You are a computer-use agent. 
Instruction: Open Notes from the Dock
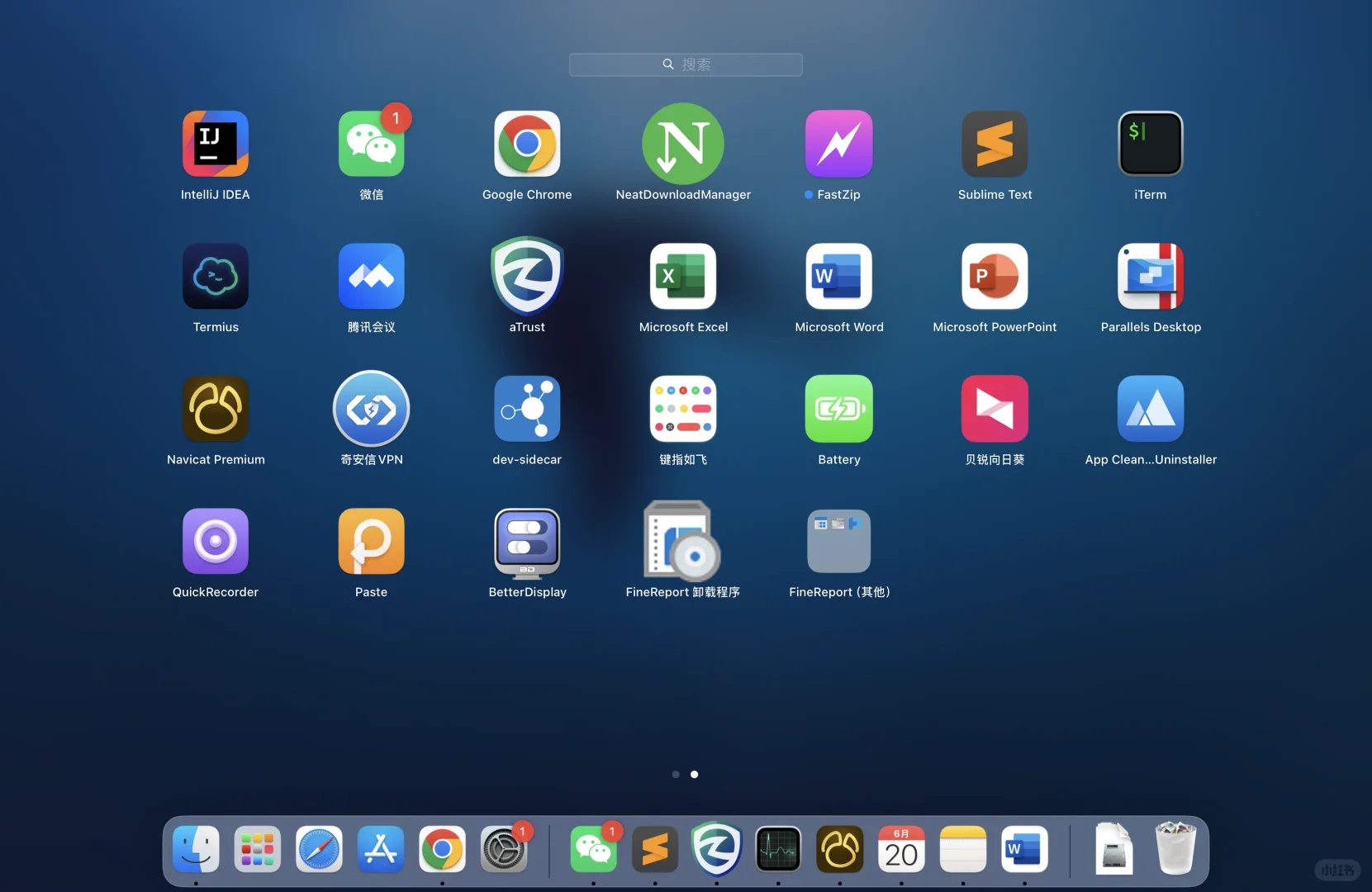pos(963,849)
